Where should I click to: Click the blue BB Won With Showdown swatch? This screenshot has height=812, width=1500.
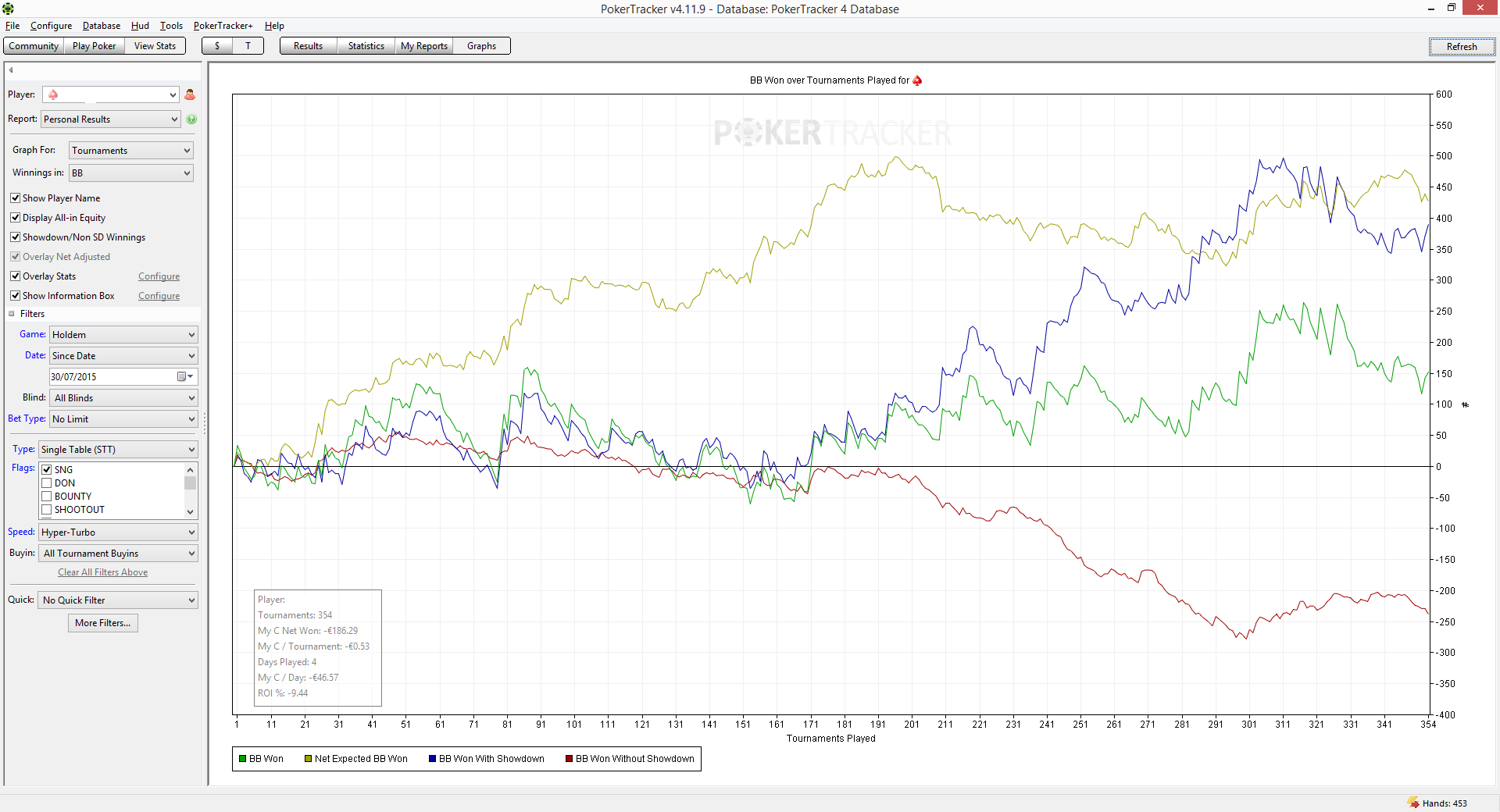[433, 759]
